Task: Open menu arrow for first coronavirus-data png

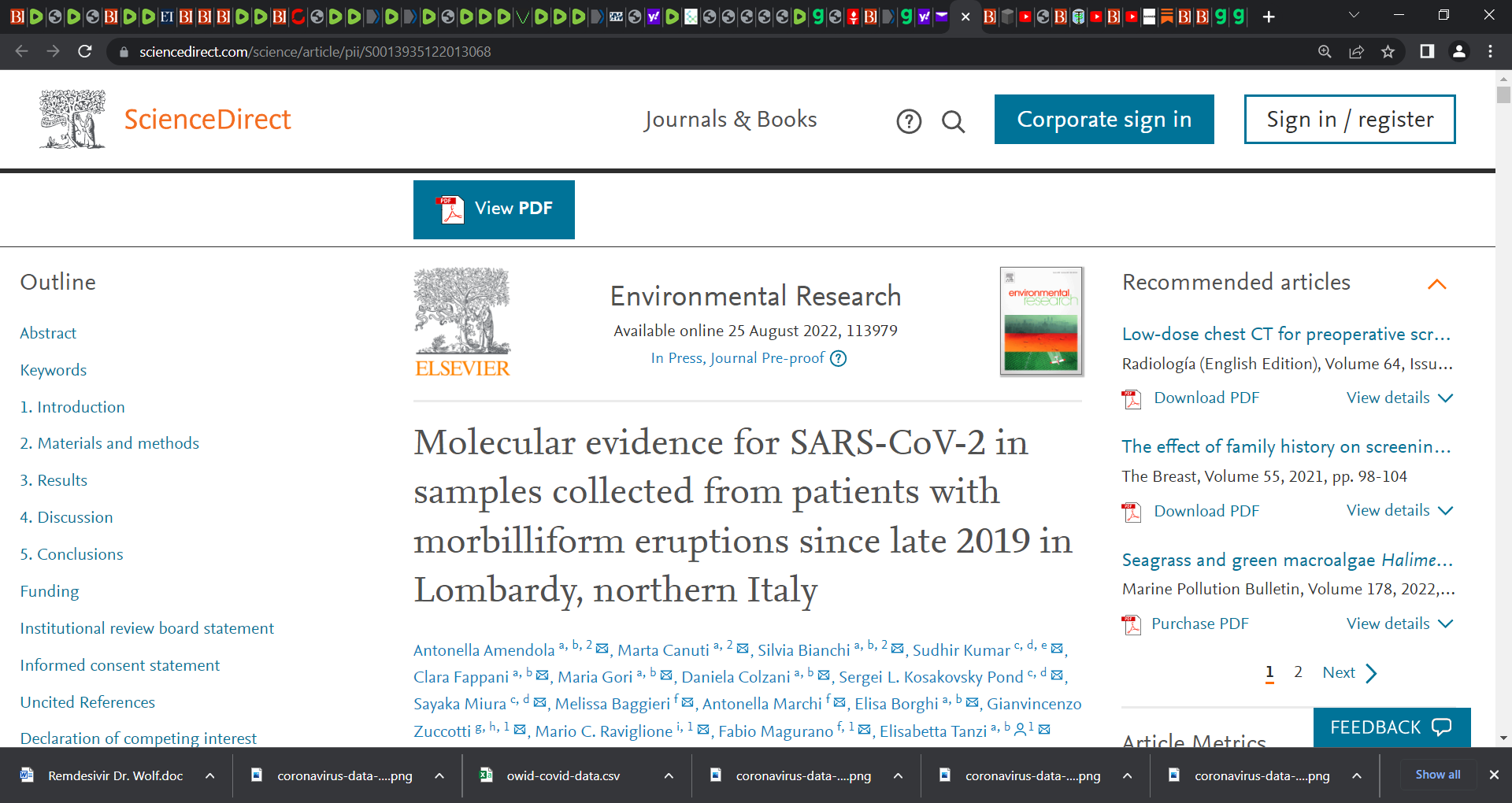Action: 439,775
